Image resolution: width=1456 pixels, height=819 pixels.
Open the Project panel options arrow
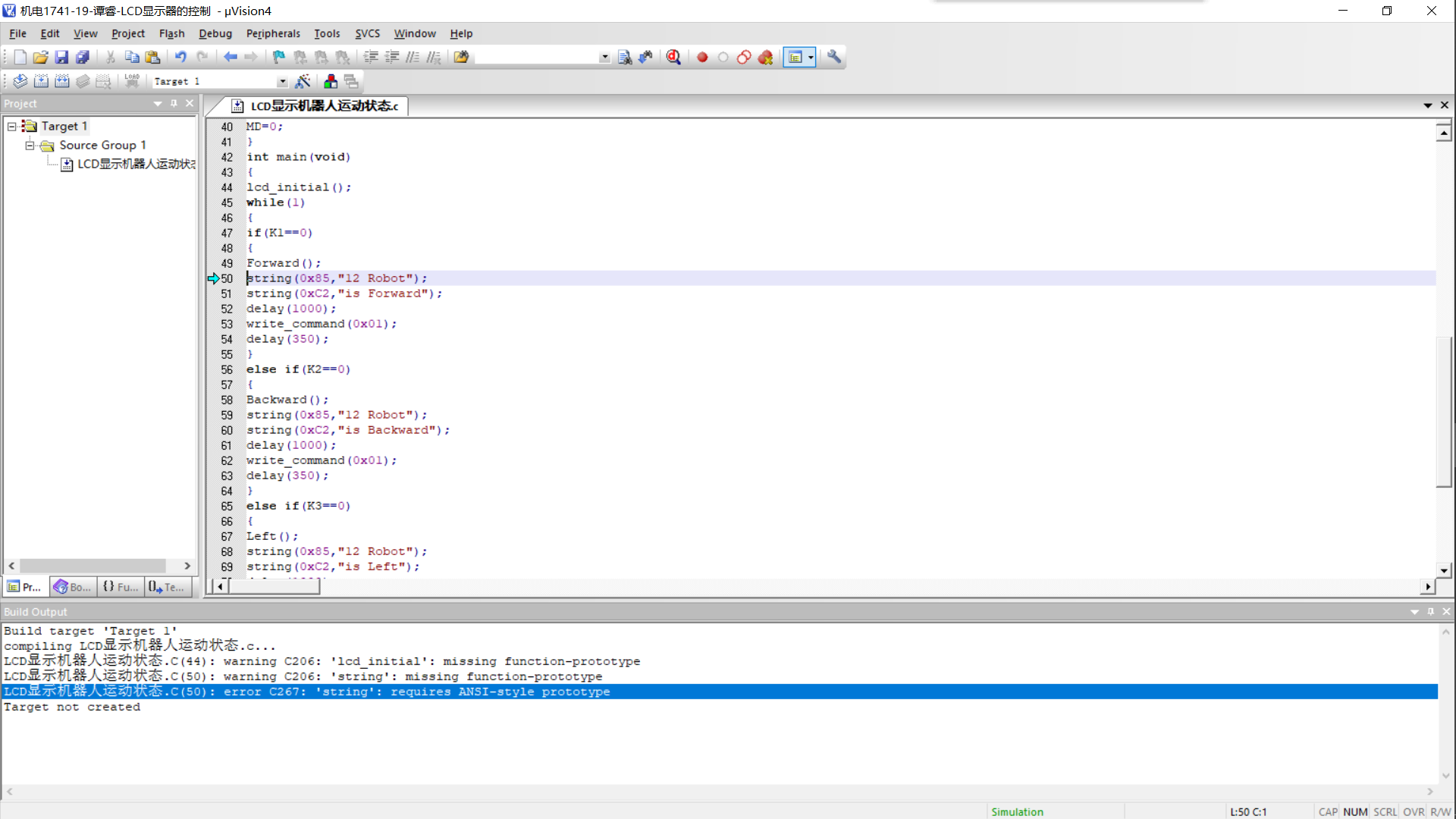pos(158,103)
